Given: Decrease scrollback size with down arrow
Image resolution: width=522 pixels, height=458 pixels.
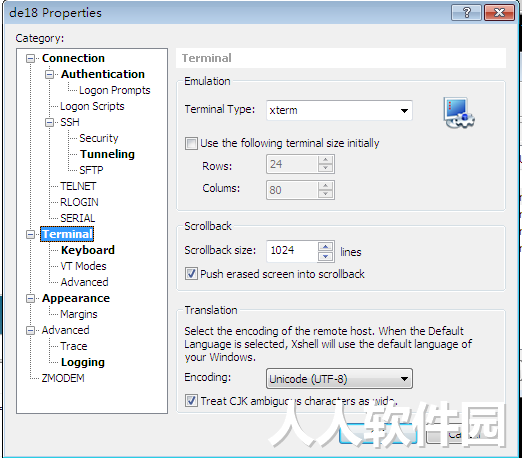Looking at the screenshot, I should (325, 256).
